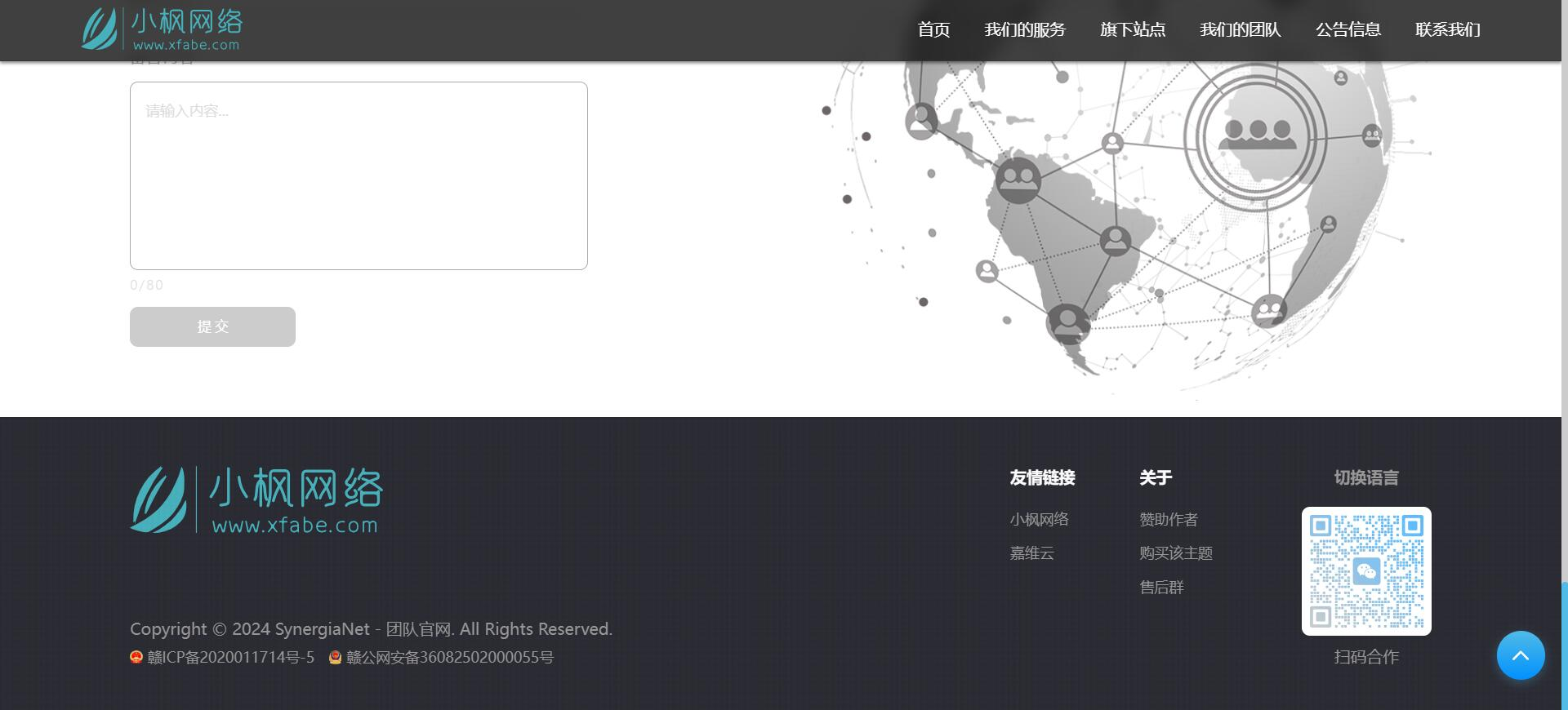The image size is (1568, 710).
Task: Click 切换语言 to switch language
Action: click(1366, 478)
